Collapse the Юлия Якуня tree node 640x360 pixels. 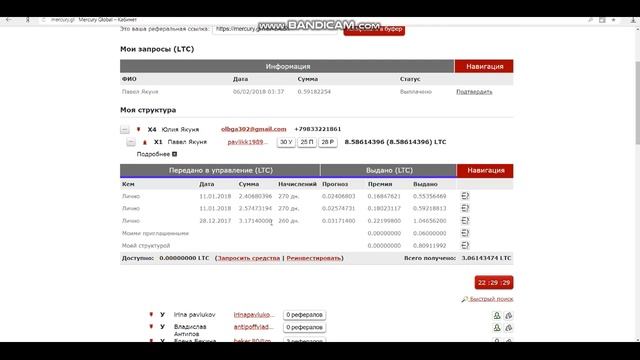click(x=125, y=130)
